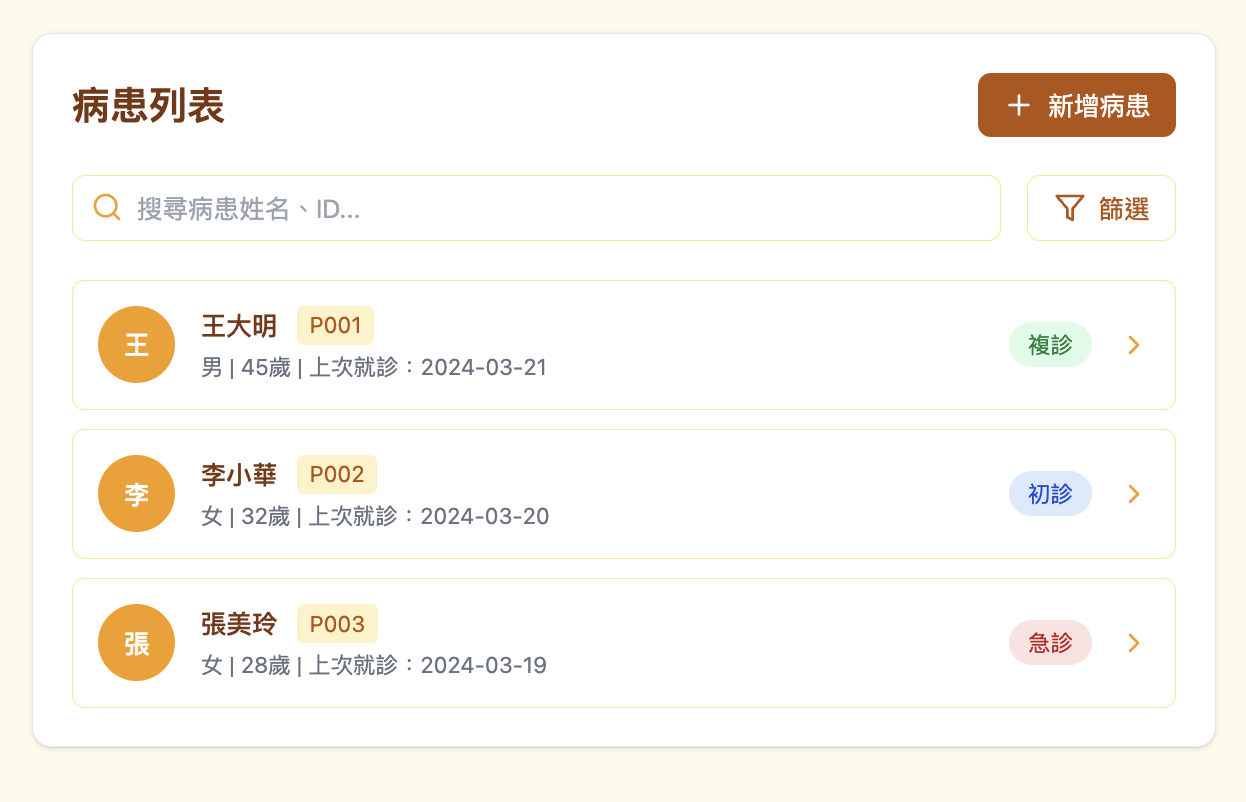Expand 王大明's record via the chevron arrow
This screenshot has width=1246, height=802.
pyautogui.click(x=1133, y=344)
